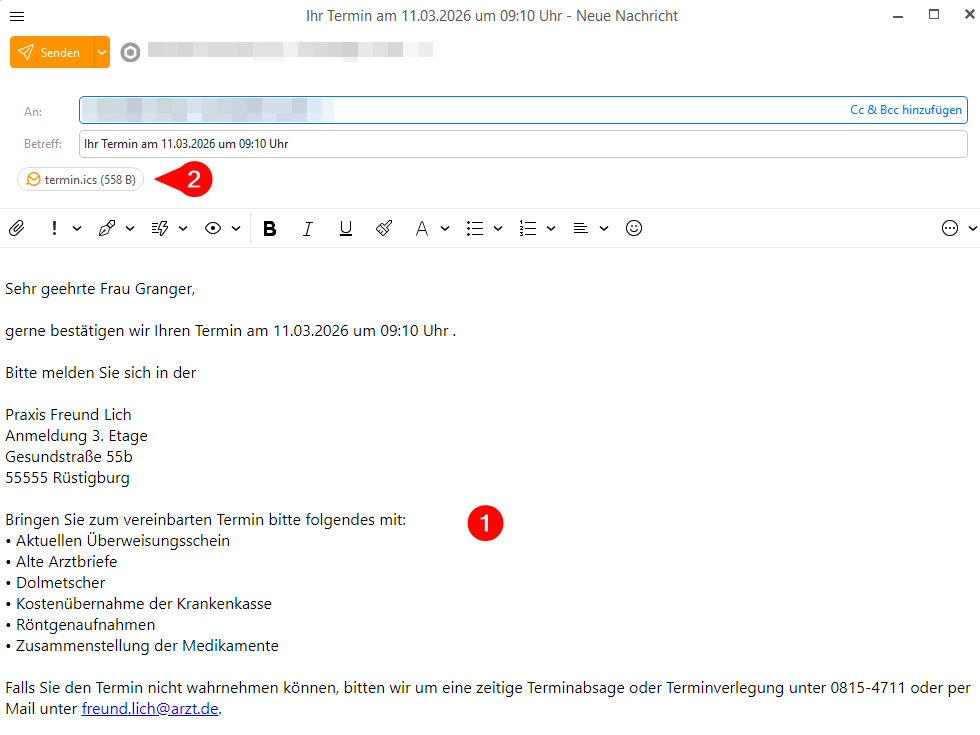Toggle italic formatting
This screenshot has width=980, height=735.
[308, 228]
